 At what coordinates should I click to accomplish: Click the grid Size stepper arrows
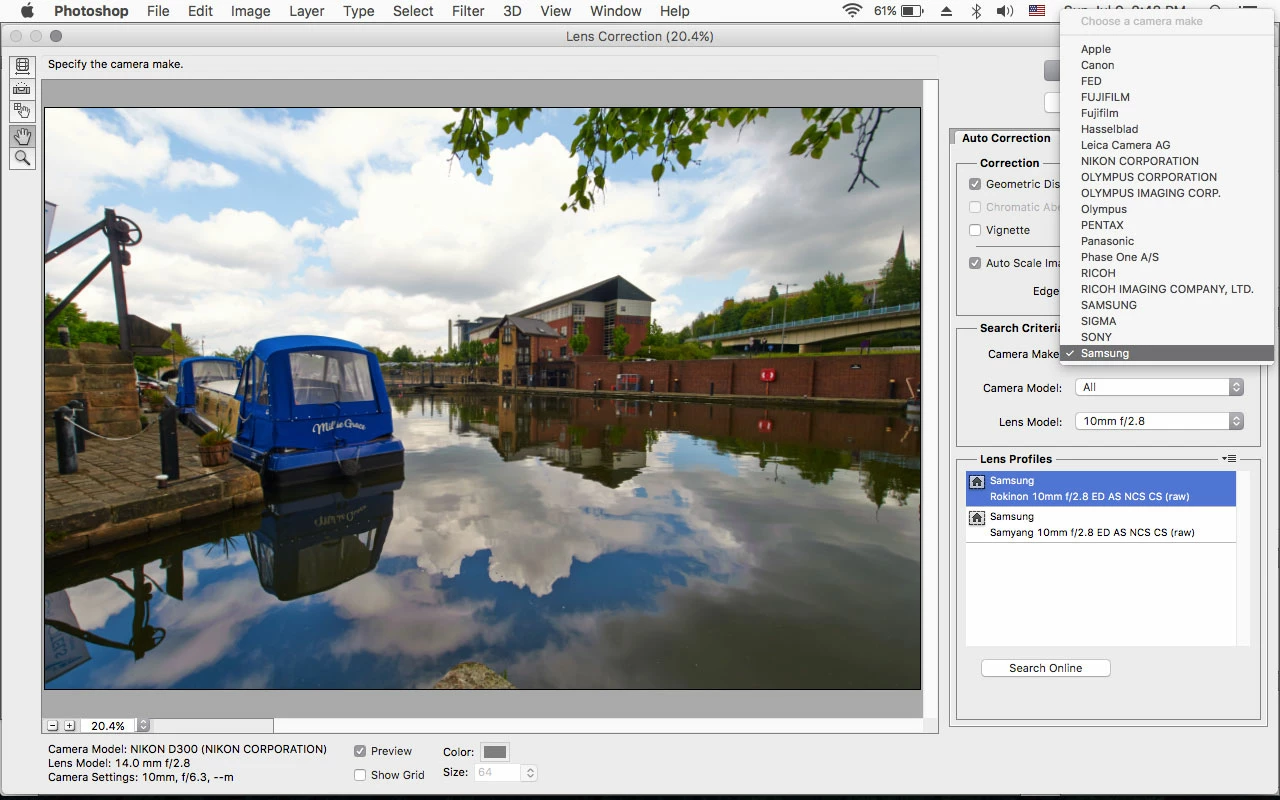[x=530, y=773]
